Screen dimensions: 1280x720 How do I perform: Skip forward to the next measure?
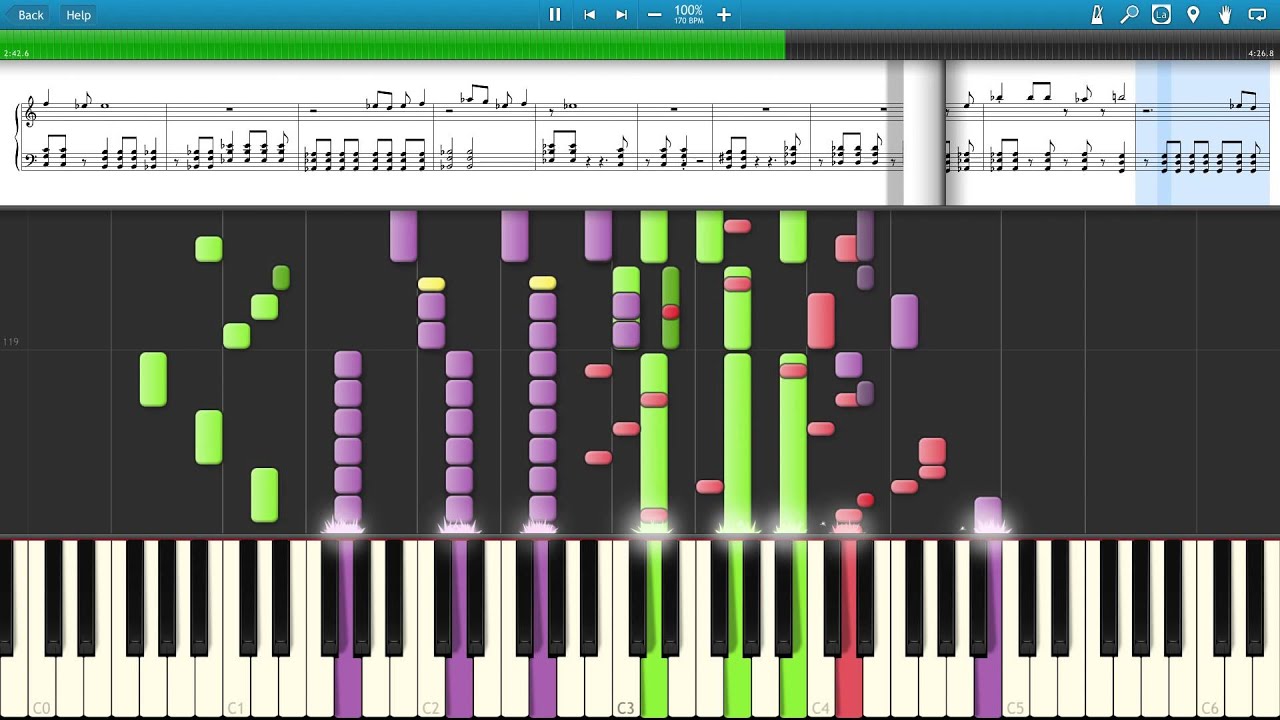(x=621, y=15)
